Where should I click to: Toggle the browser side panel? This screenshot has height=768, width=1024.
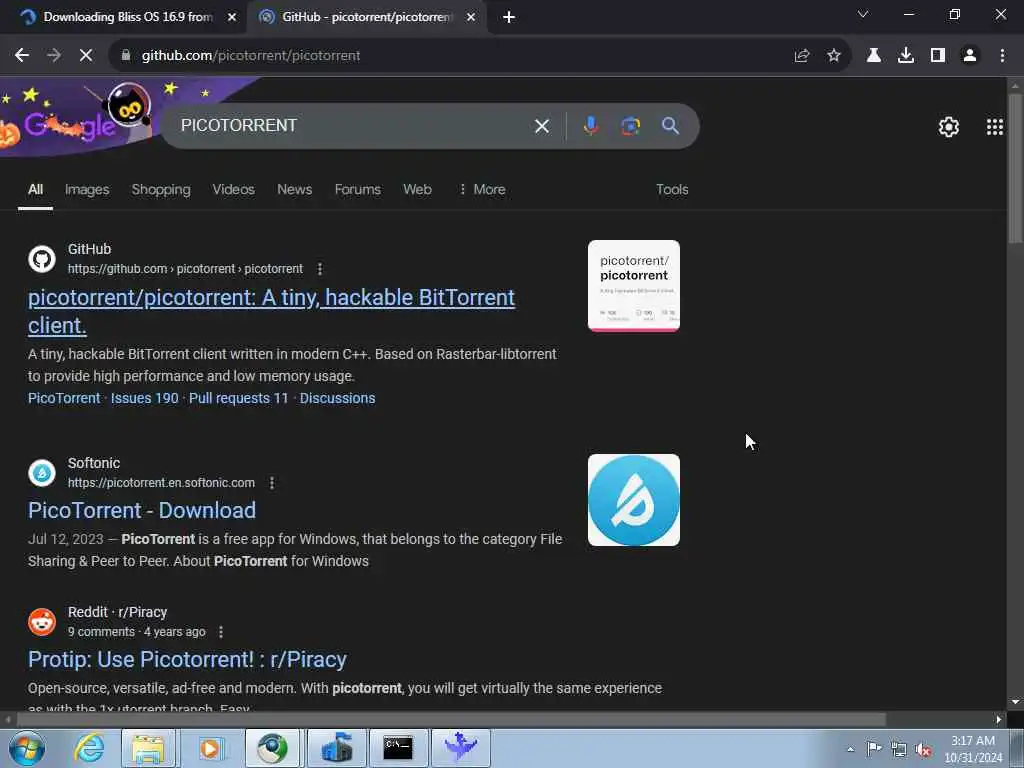click(937, 56)
